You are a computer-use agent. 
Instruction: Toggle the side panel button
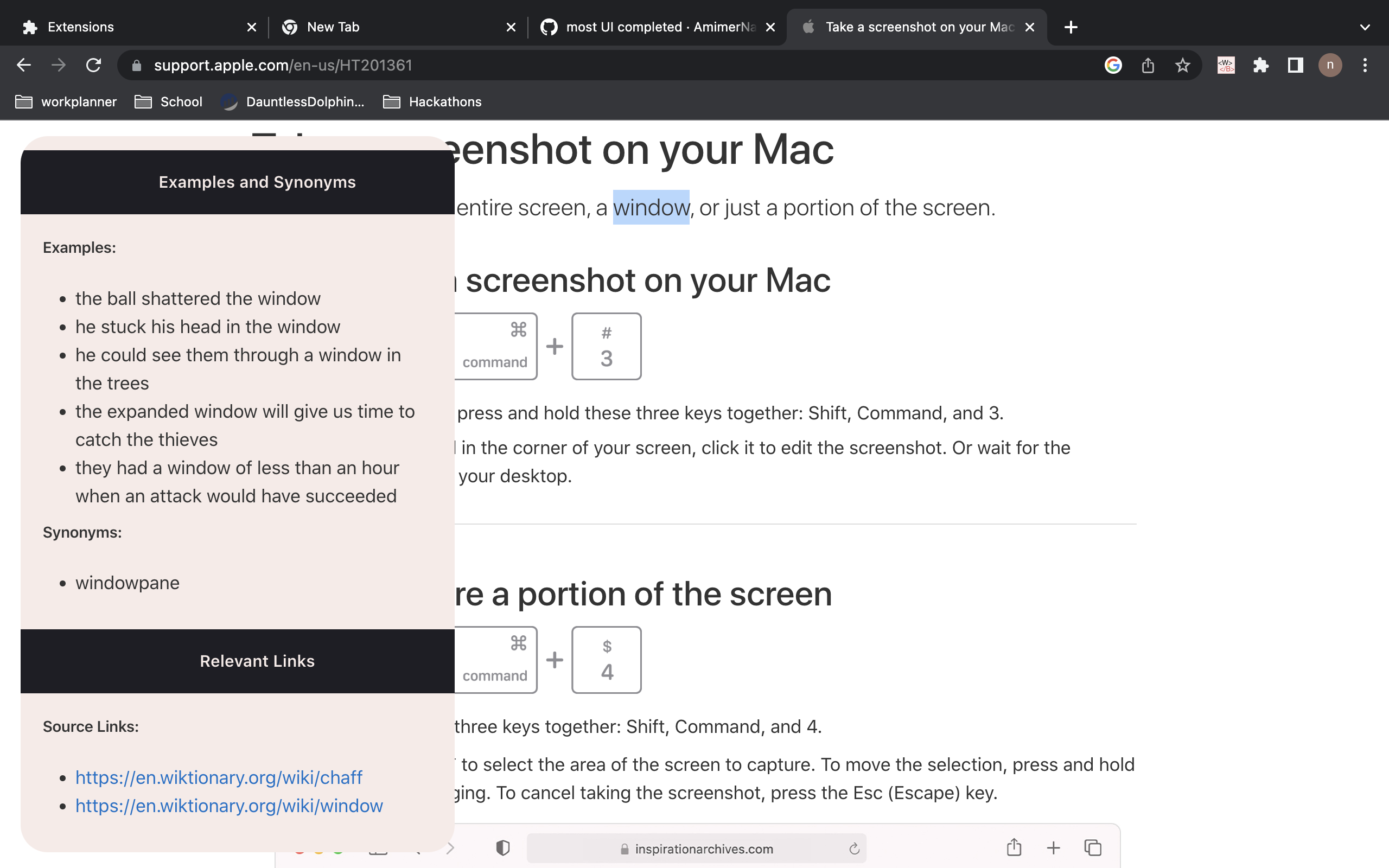1296,65
